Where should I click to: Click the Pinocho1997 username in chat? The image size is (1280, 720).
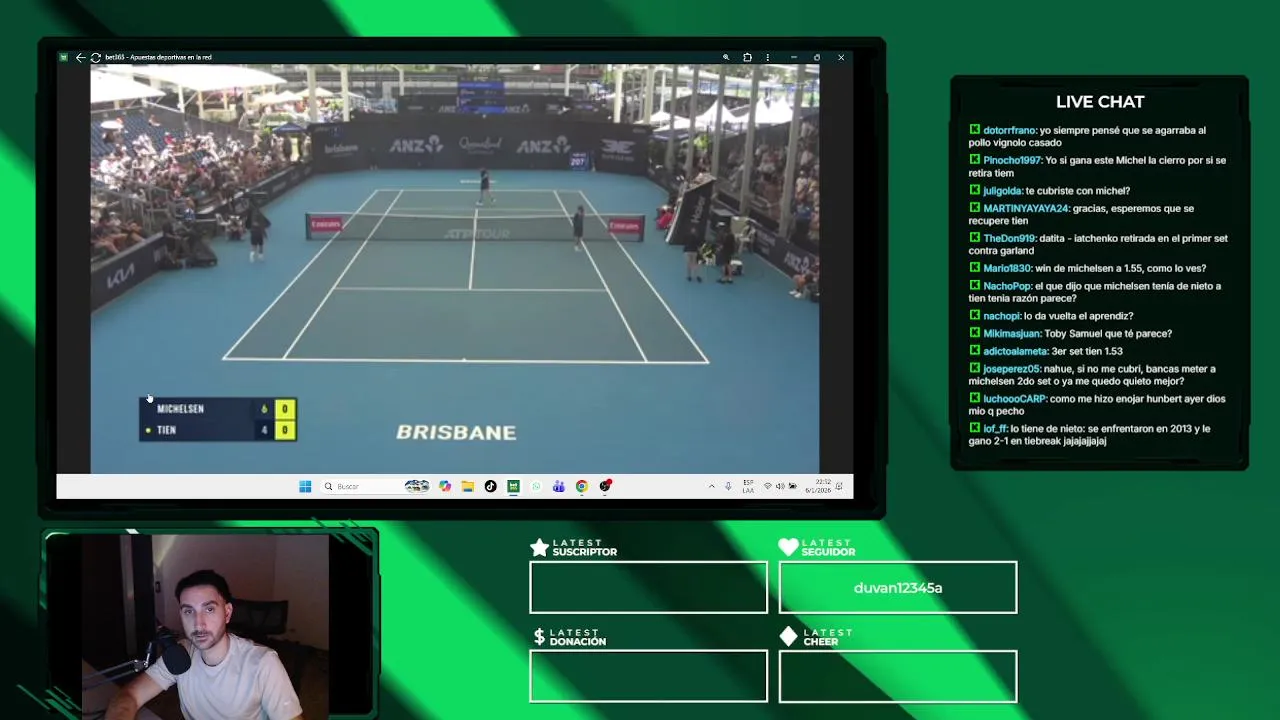tap(1012, 161)
